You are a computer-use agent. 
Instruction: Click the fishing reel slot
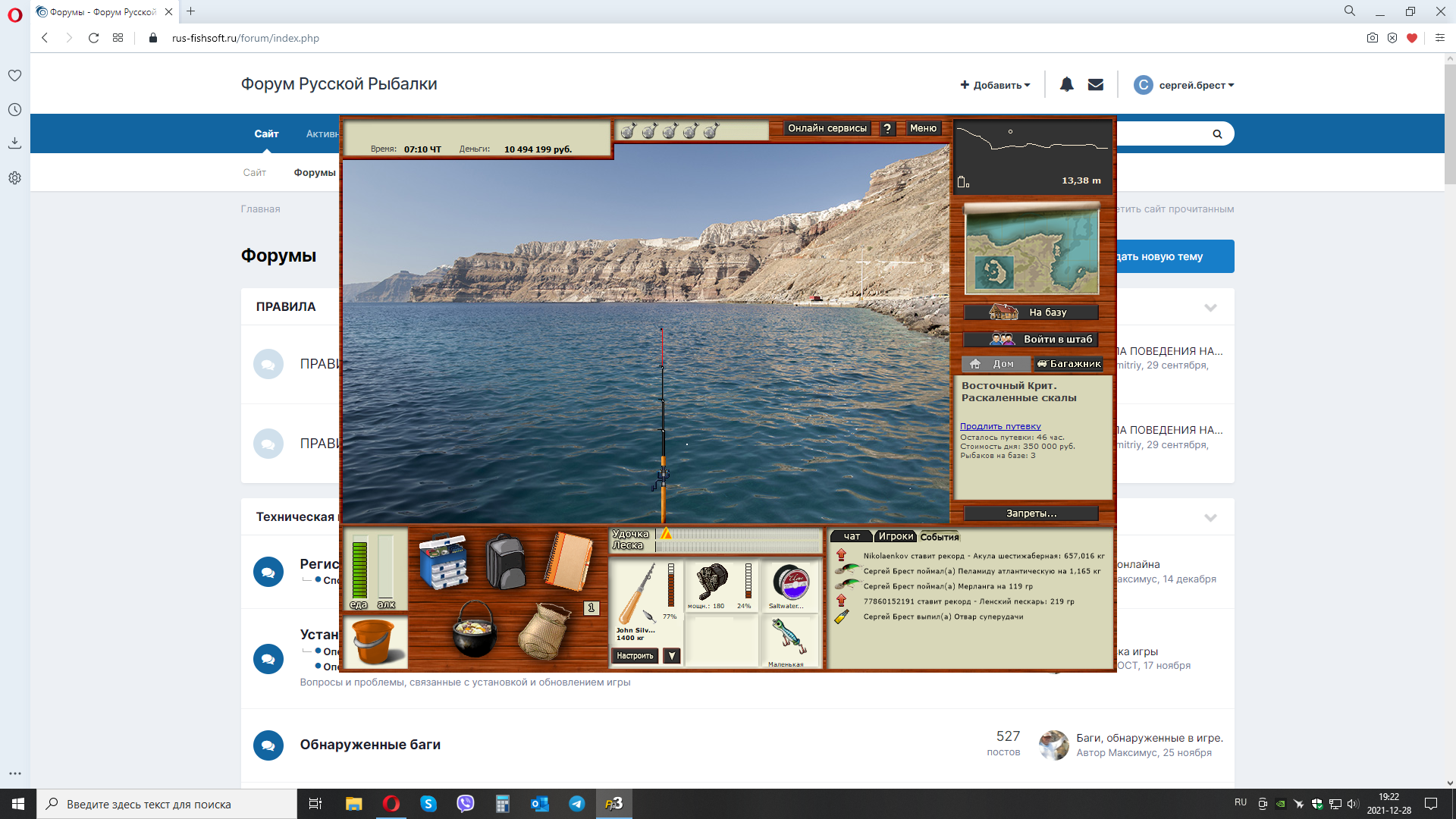point(721,585)
